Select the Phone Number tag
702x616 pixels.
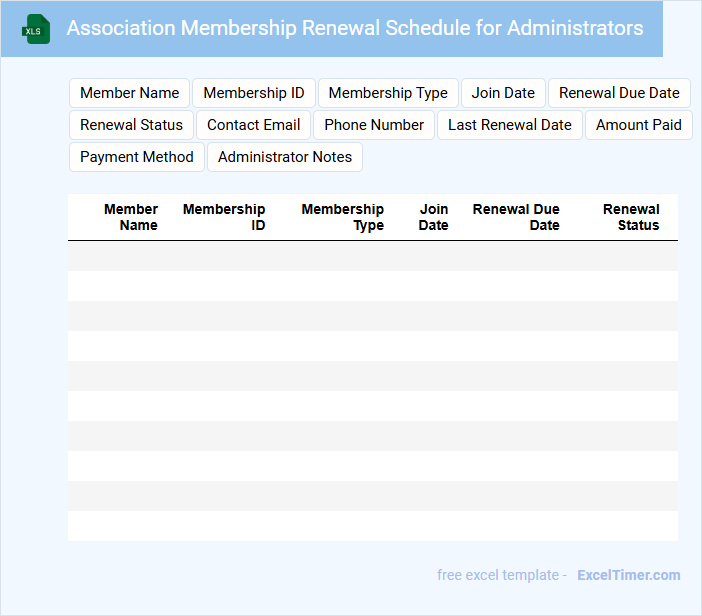(x=374, y=125)
